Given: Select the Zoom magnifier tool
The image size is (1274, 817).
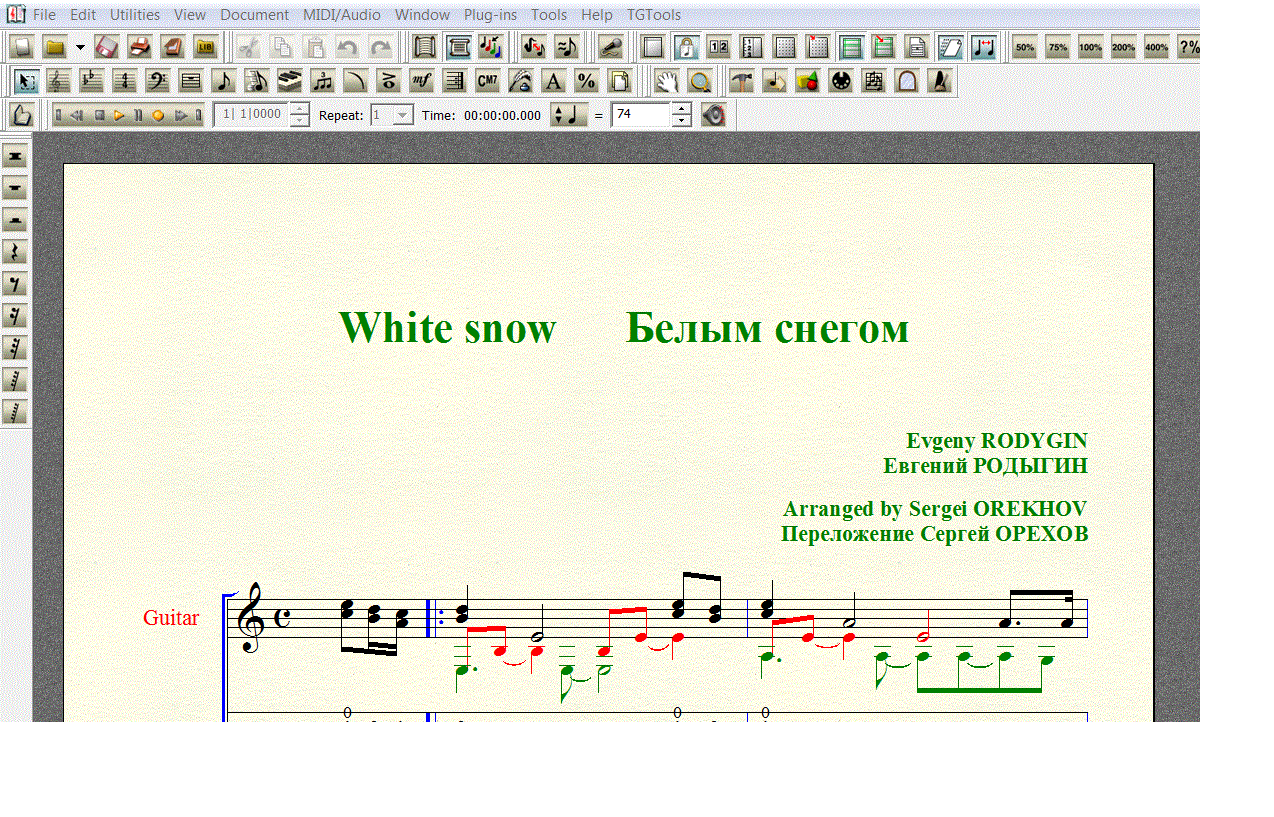Looking at the screenshot, I should (700, 82).
